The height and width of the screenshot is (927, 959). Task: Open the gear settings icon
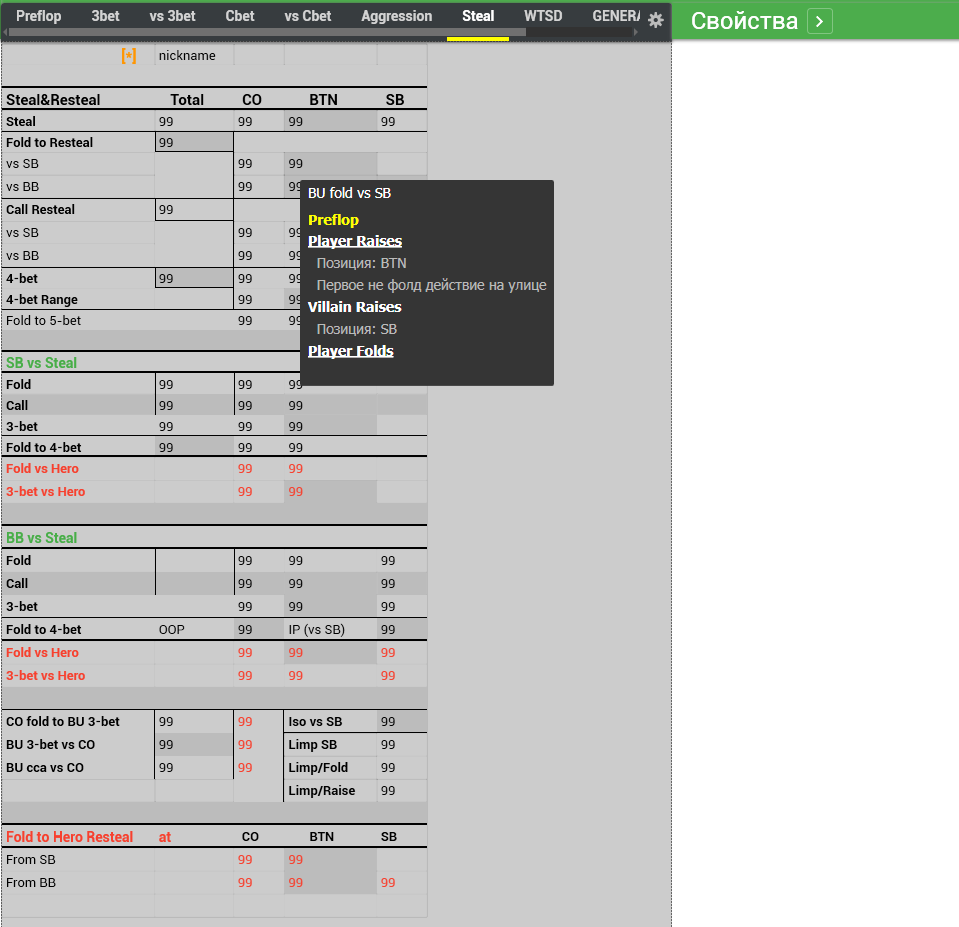point(656,20)
